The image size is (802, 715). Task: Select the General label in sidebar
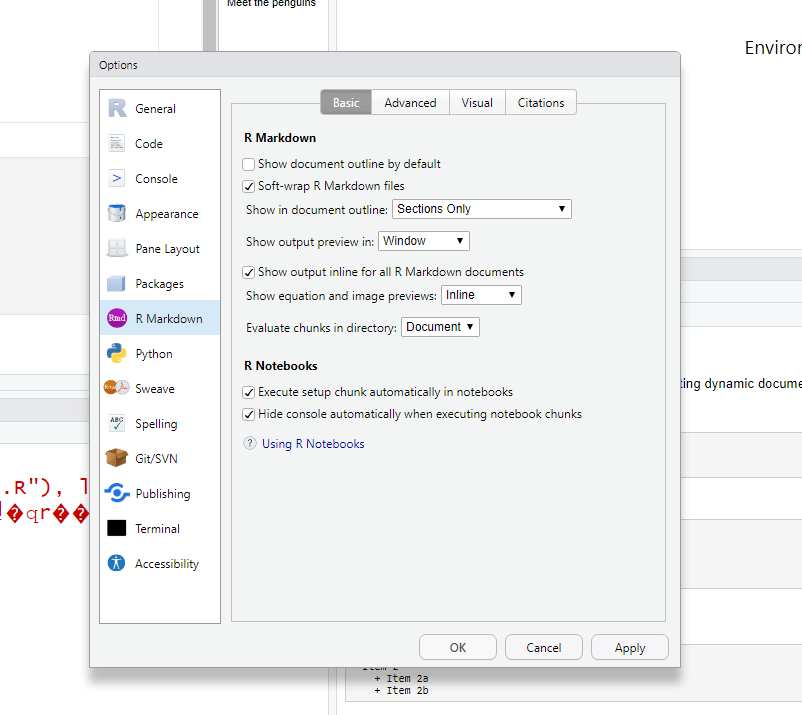155,108
